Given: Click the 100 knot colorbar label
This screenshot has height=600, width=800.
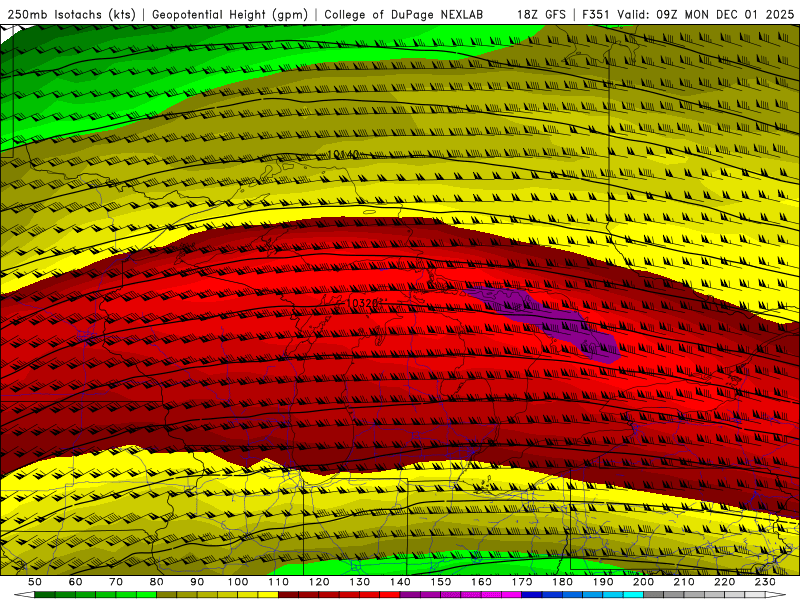Looking at the screenshot, I should (x=238, y=582).
